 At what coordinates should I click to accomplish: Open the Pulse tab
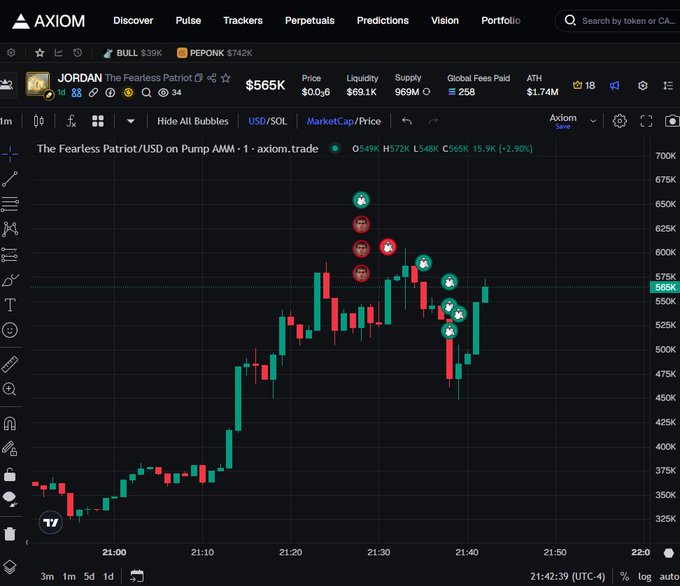click(x=188, y=20)
